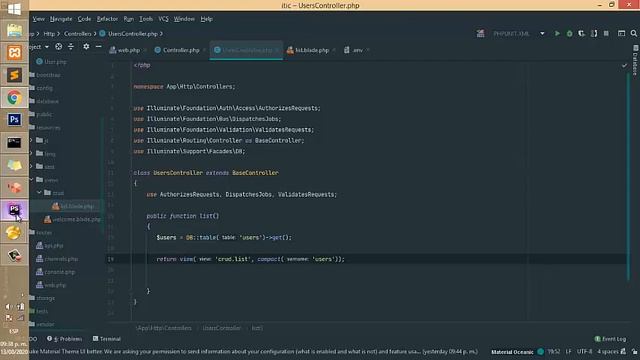Select console.php in project tree
This screenshot has height=360, width=640.
coord(56,271)
